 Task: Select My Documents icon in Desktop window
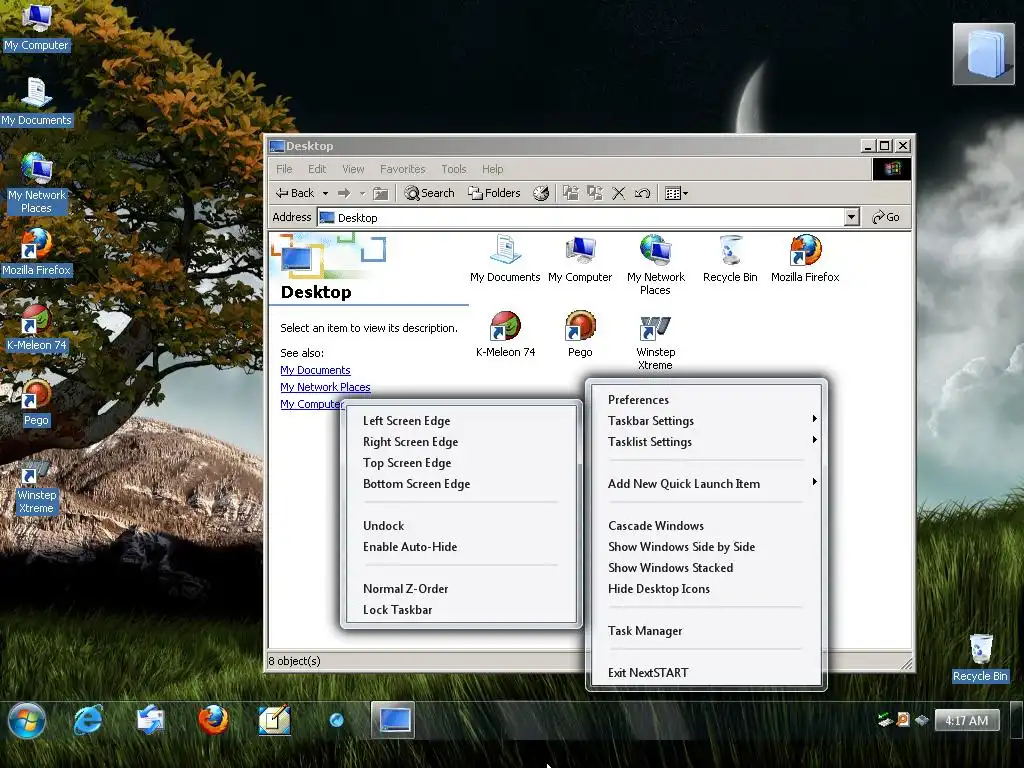click(x=505, y=259)
